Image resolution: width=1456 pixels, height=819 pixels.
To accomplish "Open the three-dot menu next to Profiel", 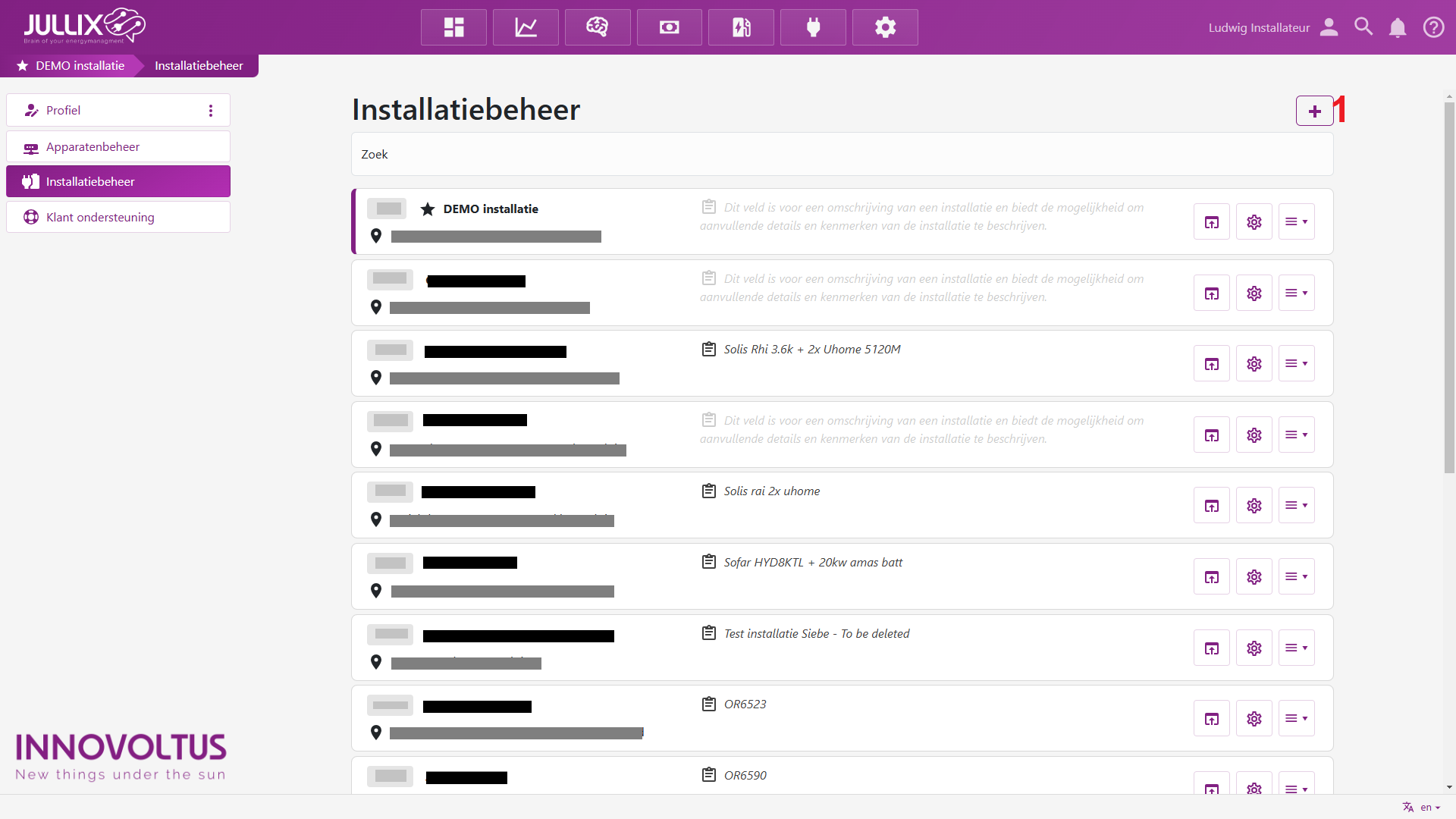I will coord(211,111).
